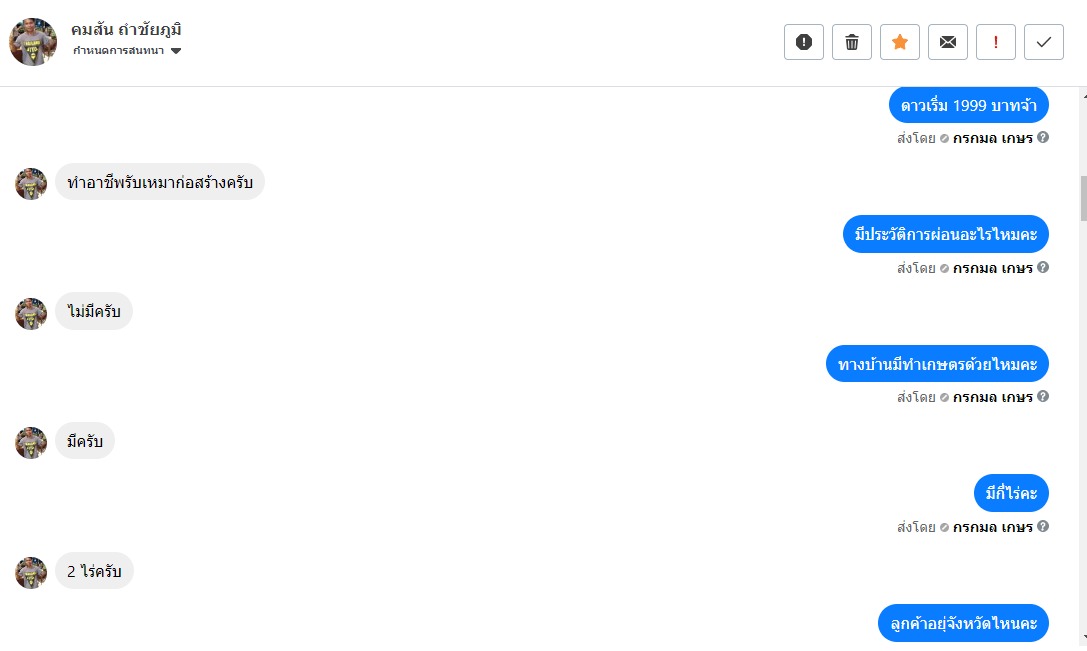Mark conversation unread with envelope icon
This screenshot has width=1087, height=651.
point(948,42)
